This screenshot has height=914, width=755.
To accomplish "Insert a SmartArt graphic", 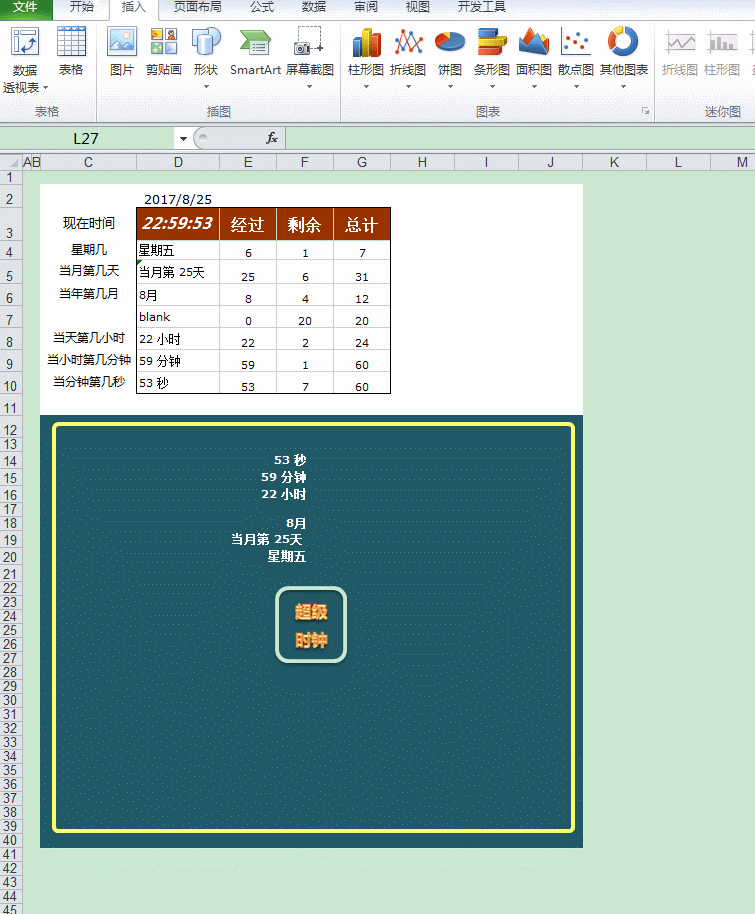I will click(255, 52).
